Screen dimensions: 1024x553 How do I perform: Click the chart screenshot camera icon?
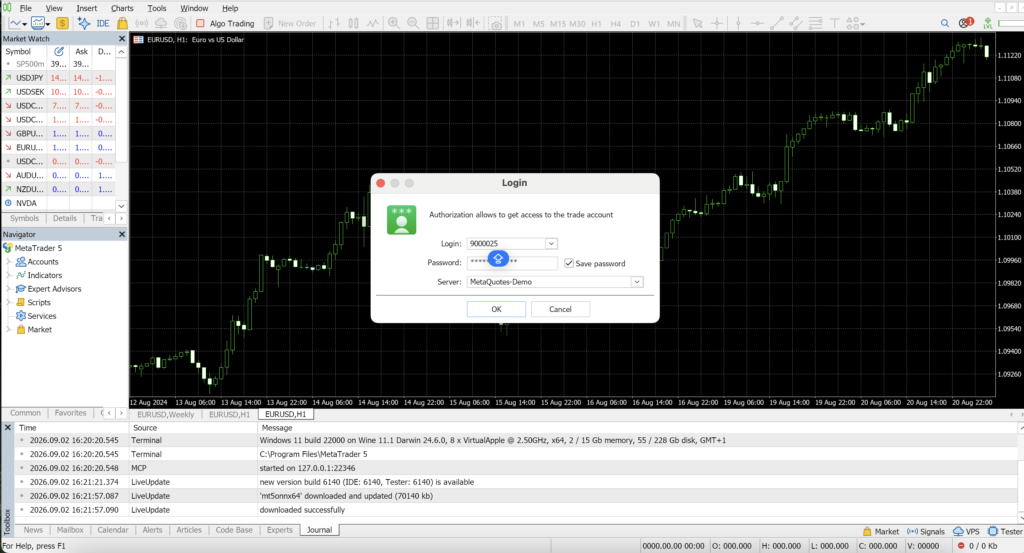pyautogui.click(x=496, y=24)
